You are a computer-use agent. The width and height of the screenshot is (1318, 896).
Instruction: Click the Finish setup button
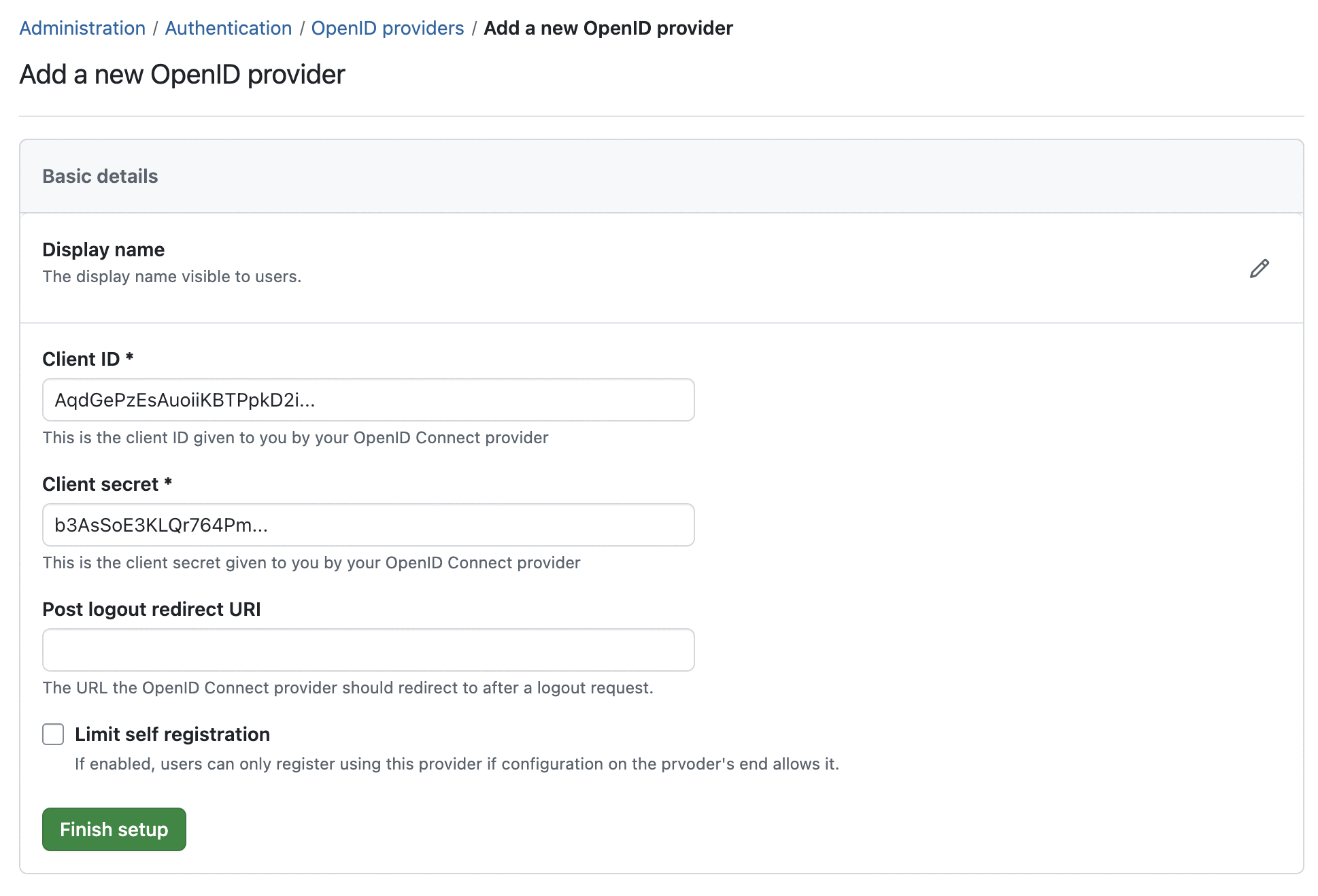[x=114, y=829]
